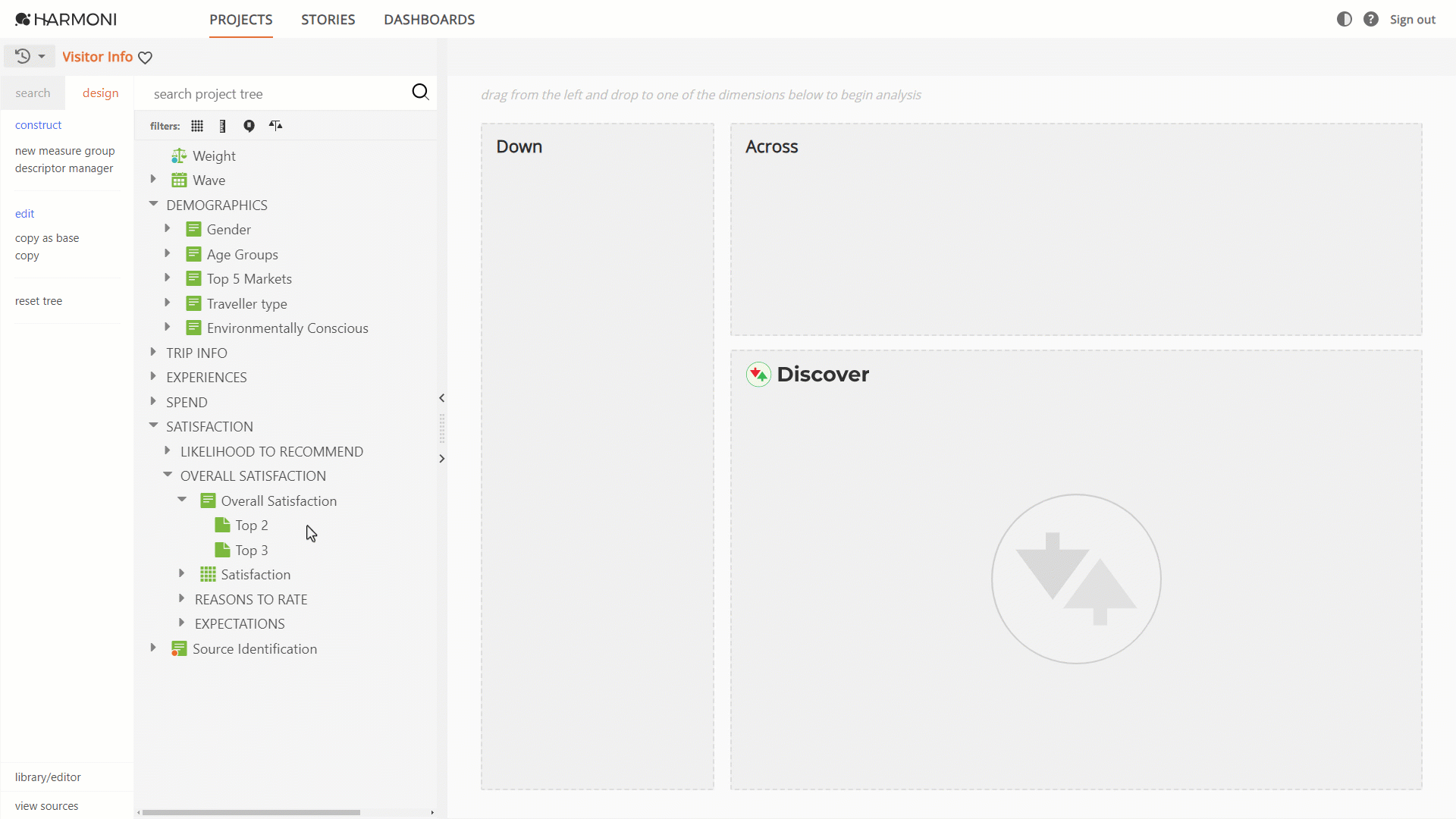The image size is (1456, 819).
Task: Click the copy link below copy as base
Action: [27, 256]
